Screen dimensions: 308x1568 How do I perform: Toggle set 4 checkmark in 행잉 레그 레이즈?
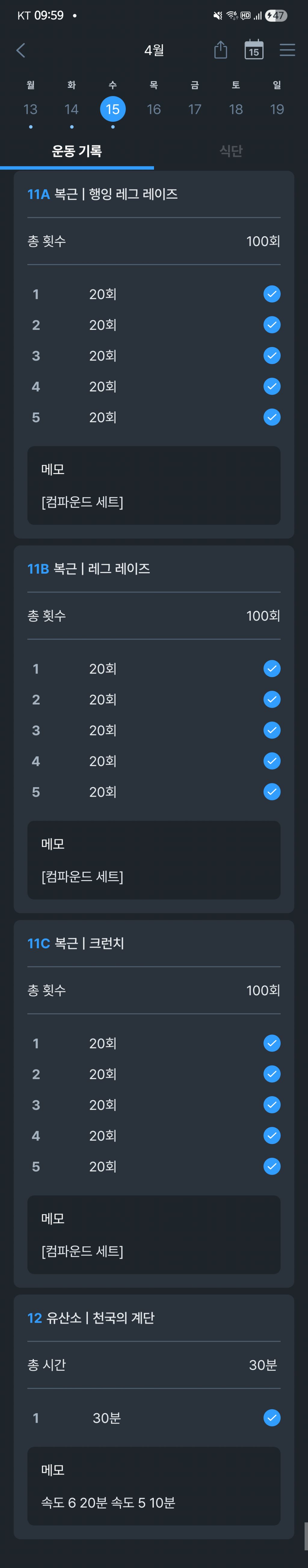pos(272,387)
